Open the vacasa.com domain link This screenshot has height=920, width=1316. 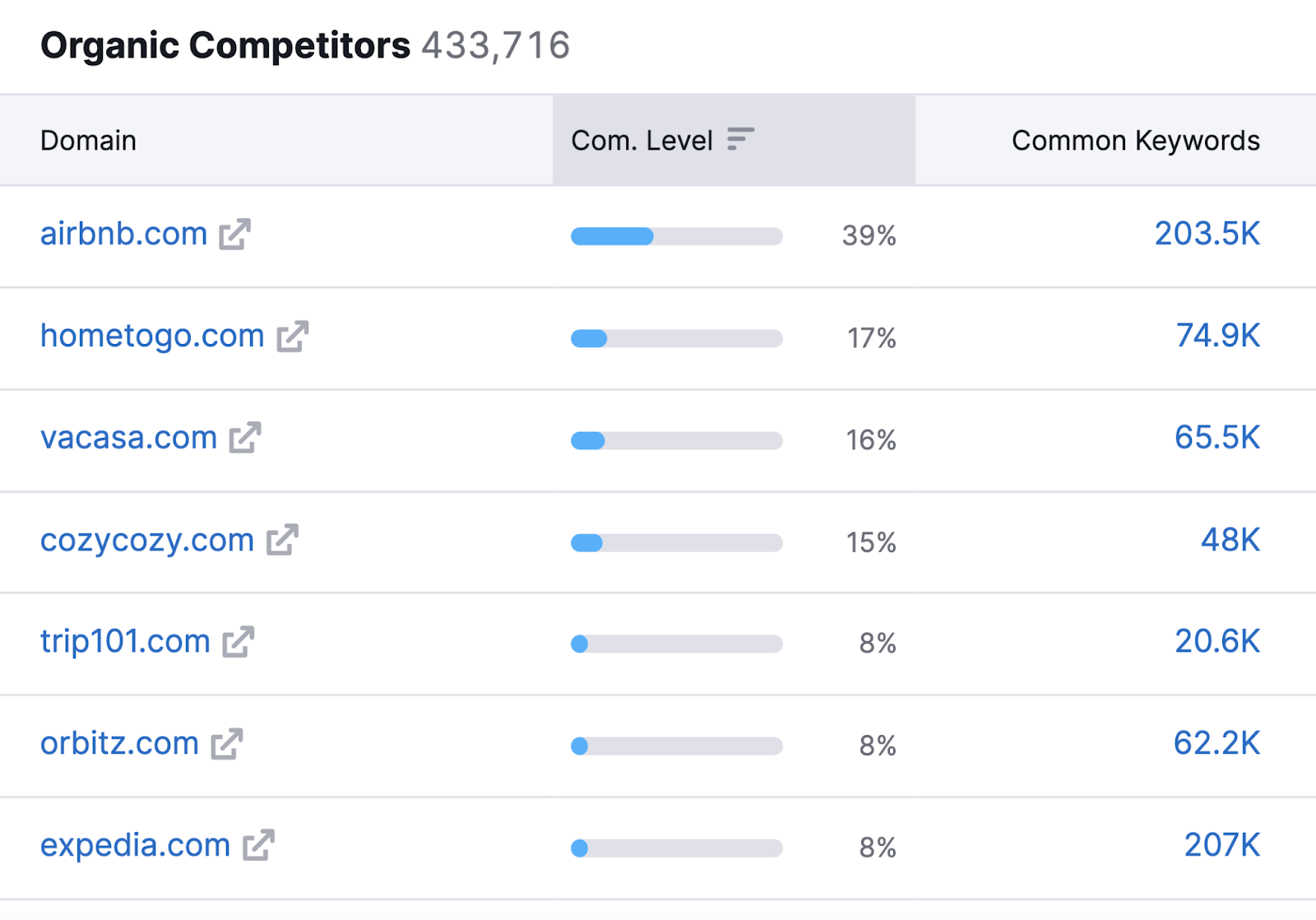(x=128, y=438)
